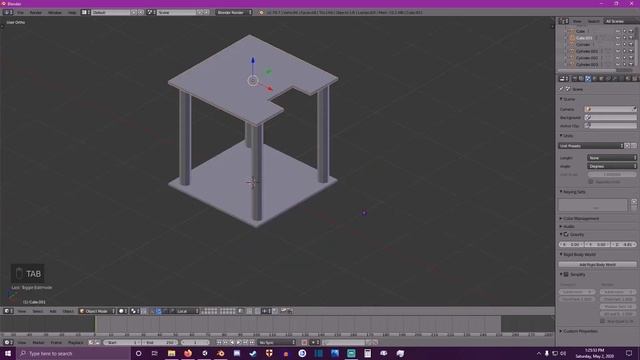Open the Angle Degrees dropdown
Viewport: 640px width, 360px height.
click(x=612, y=166)
